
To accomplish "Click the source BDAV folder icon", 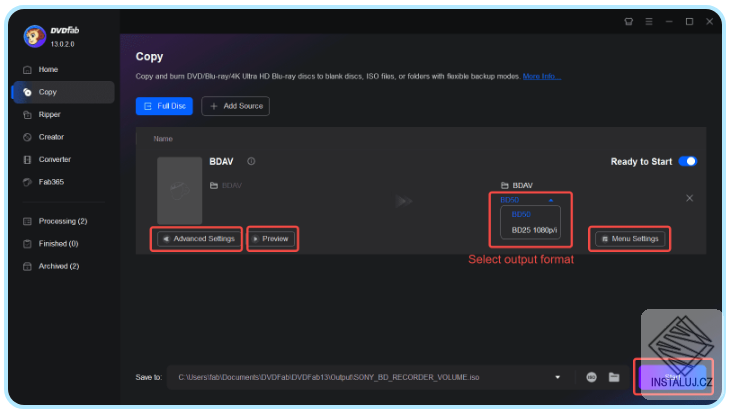I will pos(214,185).
